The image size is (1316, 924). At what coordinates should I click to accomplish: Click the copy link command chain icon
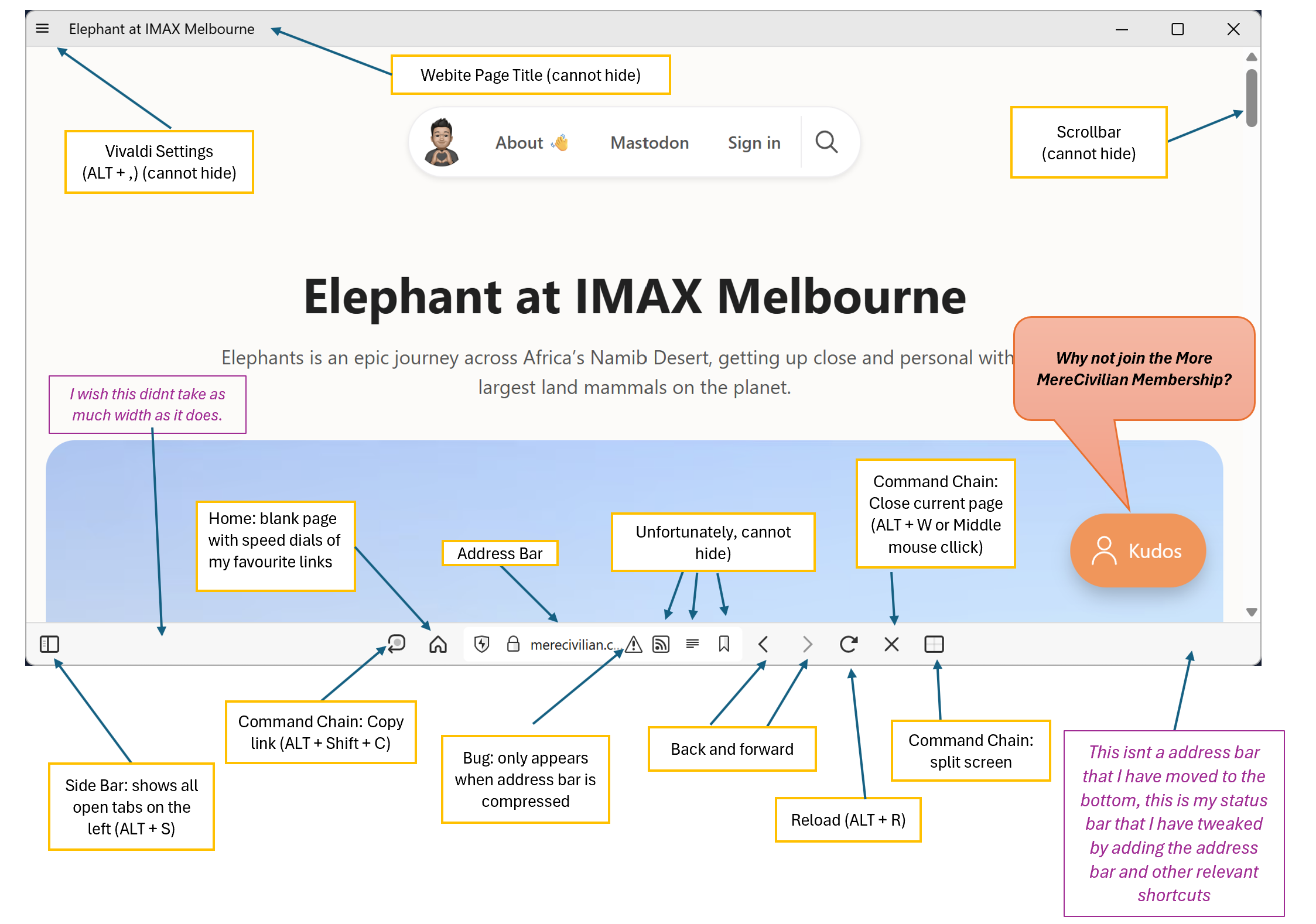pos(397,644)
